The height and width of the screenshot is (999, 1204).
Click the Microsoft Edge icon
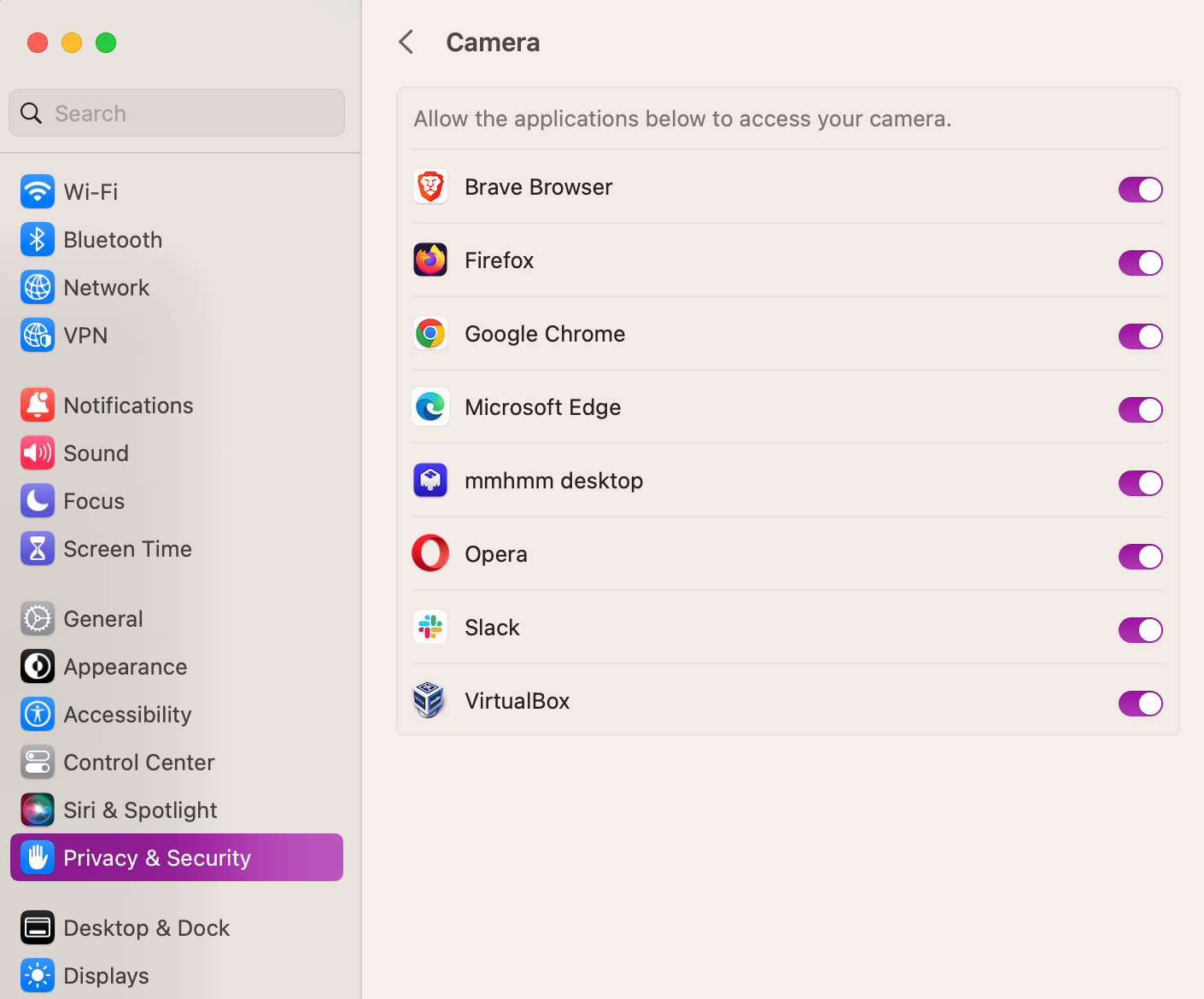430,407
